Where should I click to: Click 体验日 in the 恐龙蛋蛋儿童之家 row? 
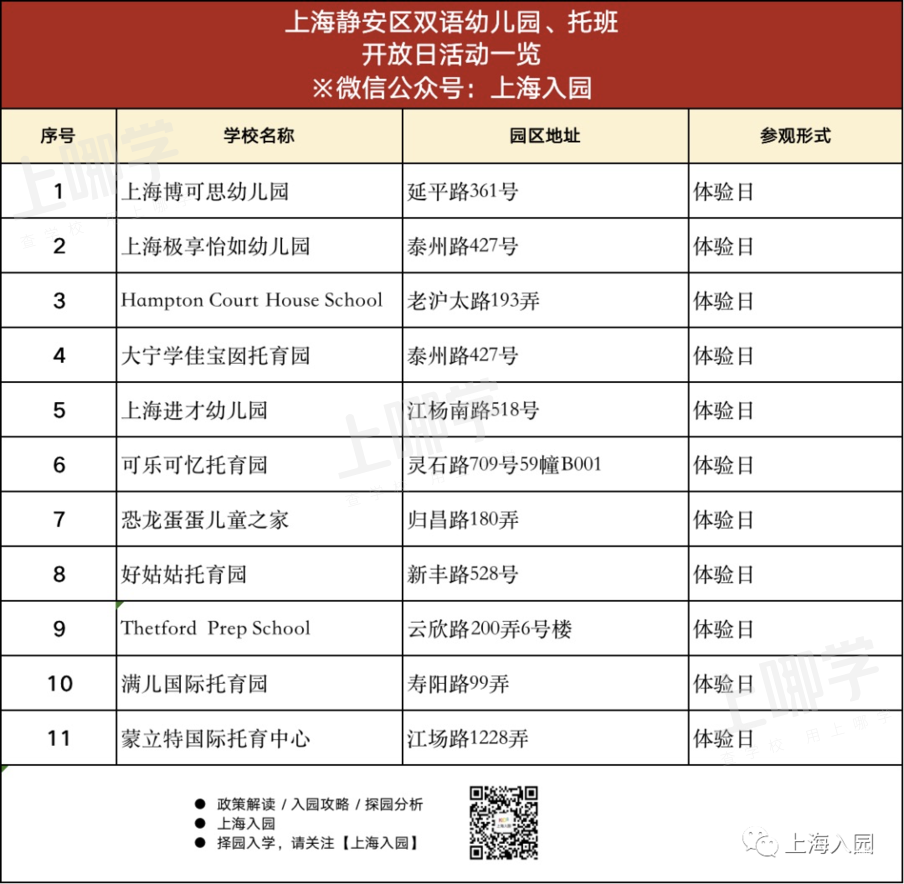723,520
